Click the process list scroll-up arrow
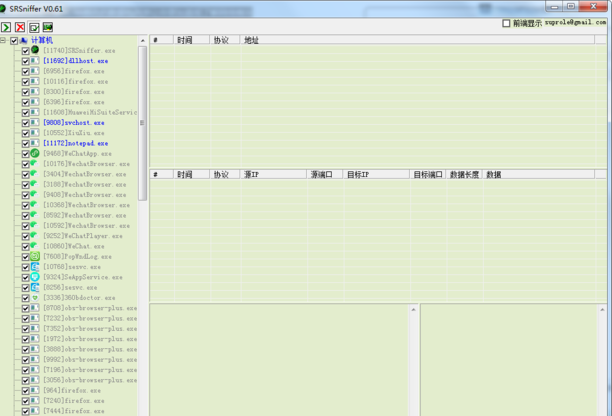Viewport: 612px width, 416px height. (142, 40)
